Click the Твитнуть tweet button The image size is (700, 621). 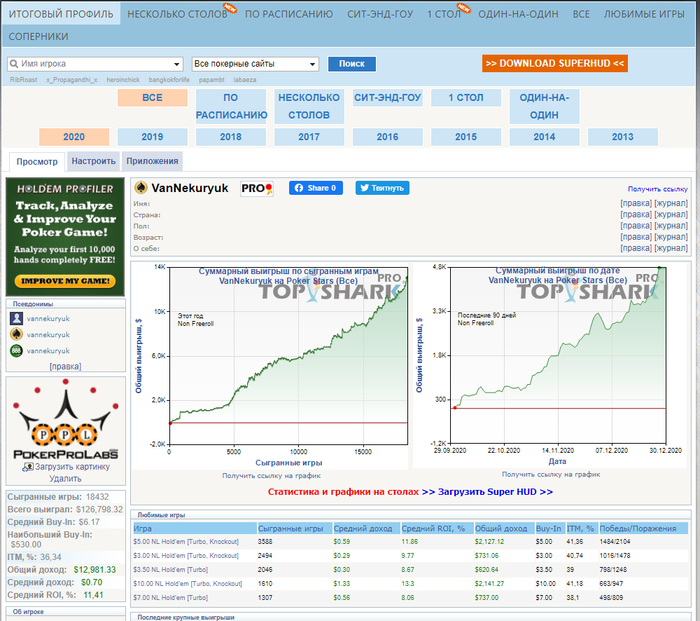[382, 188]
